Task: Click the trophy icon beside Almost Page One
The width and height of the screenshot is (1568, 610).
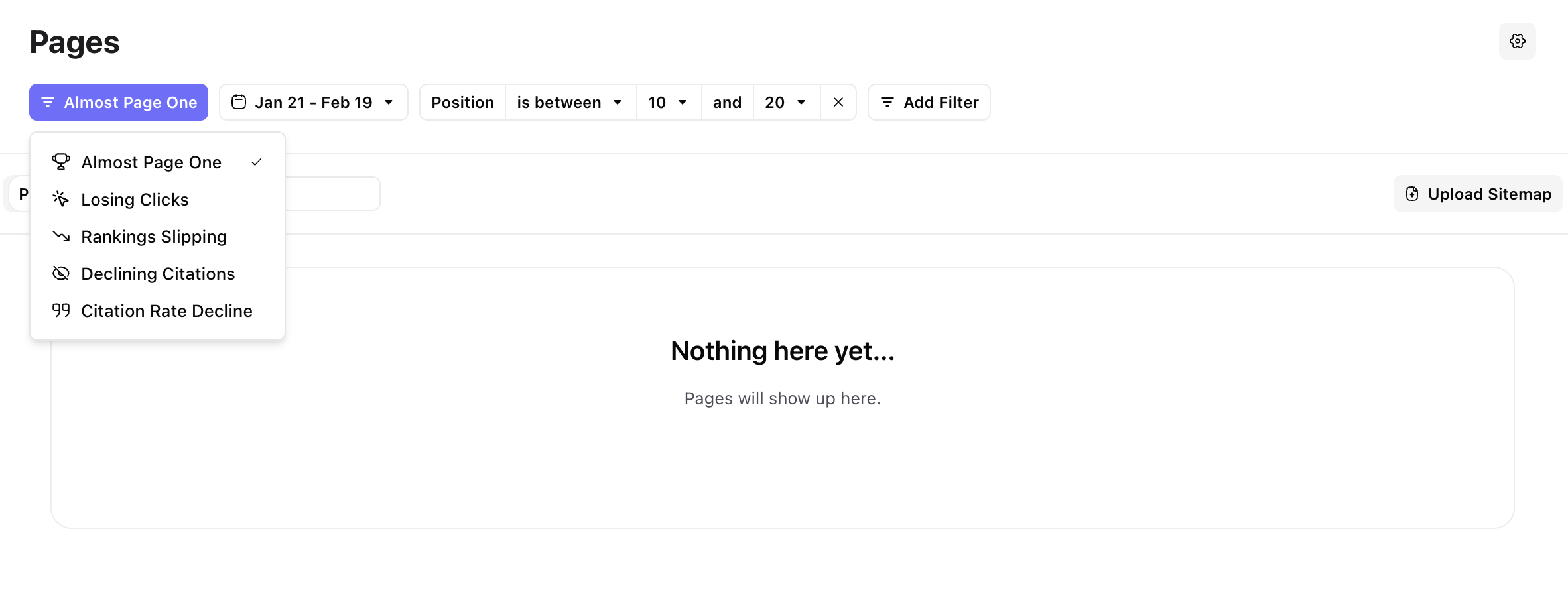Action: tap(60, 162)
